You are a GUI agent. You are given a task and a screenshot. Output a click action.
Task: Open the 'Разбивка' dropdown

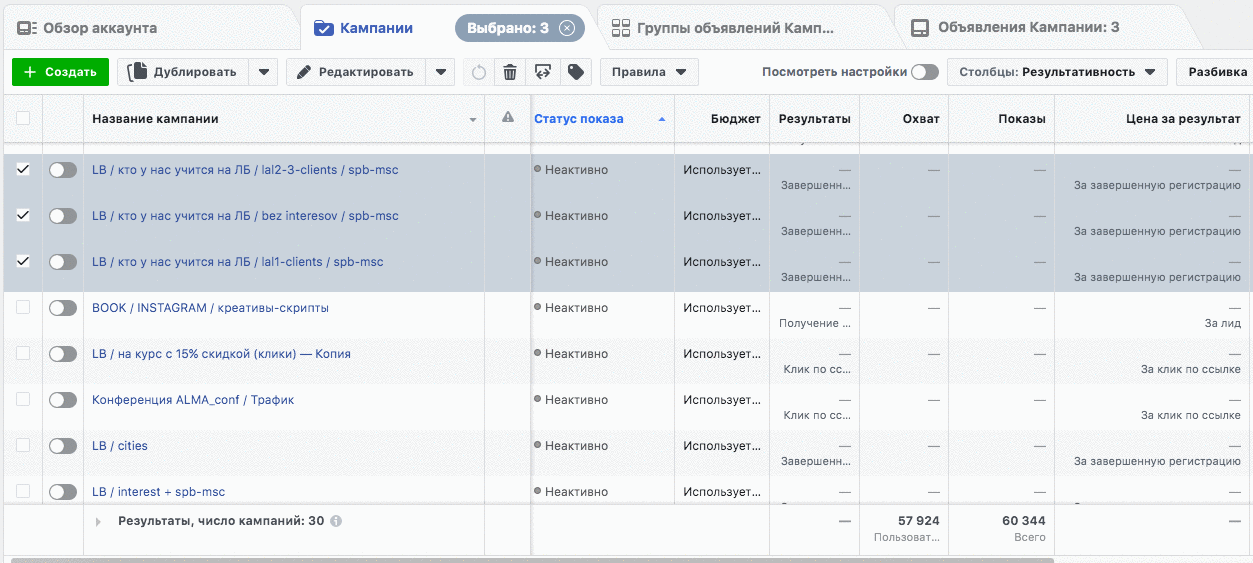coord(1215,72)
